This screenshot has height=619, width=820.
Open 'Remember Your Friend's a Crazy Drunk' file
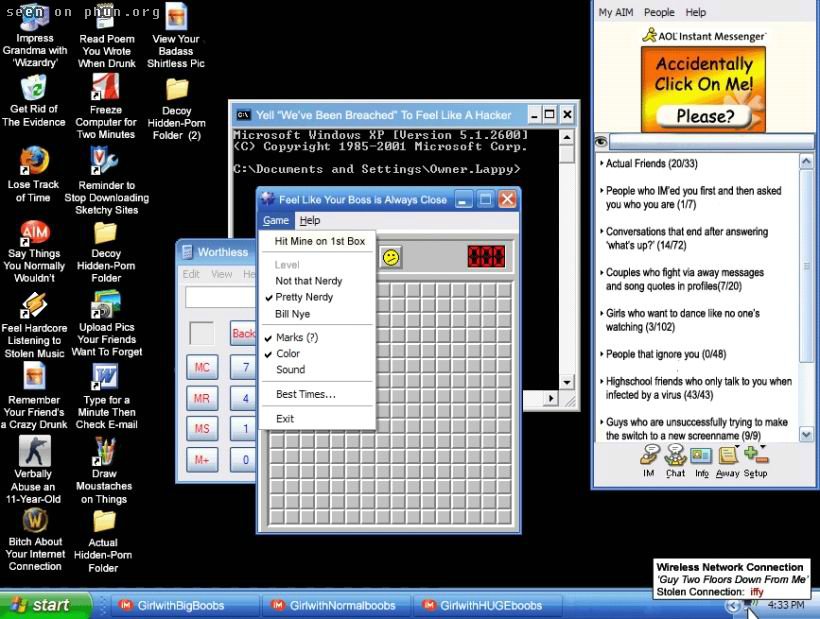[35, 396]
